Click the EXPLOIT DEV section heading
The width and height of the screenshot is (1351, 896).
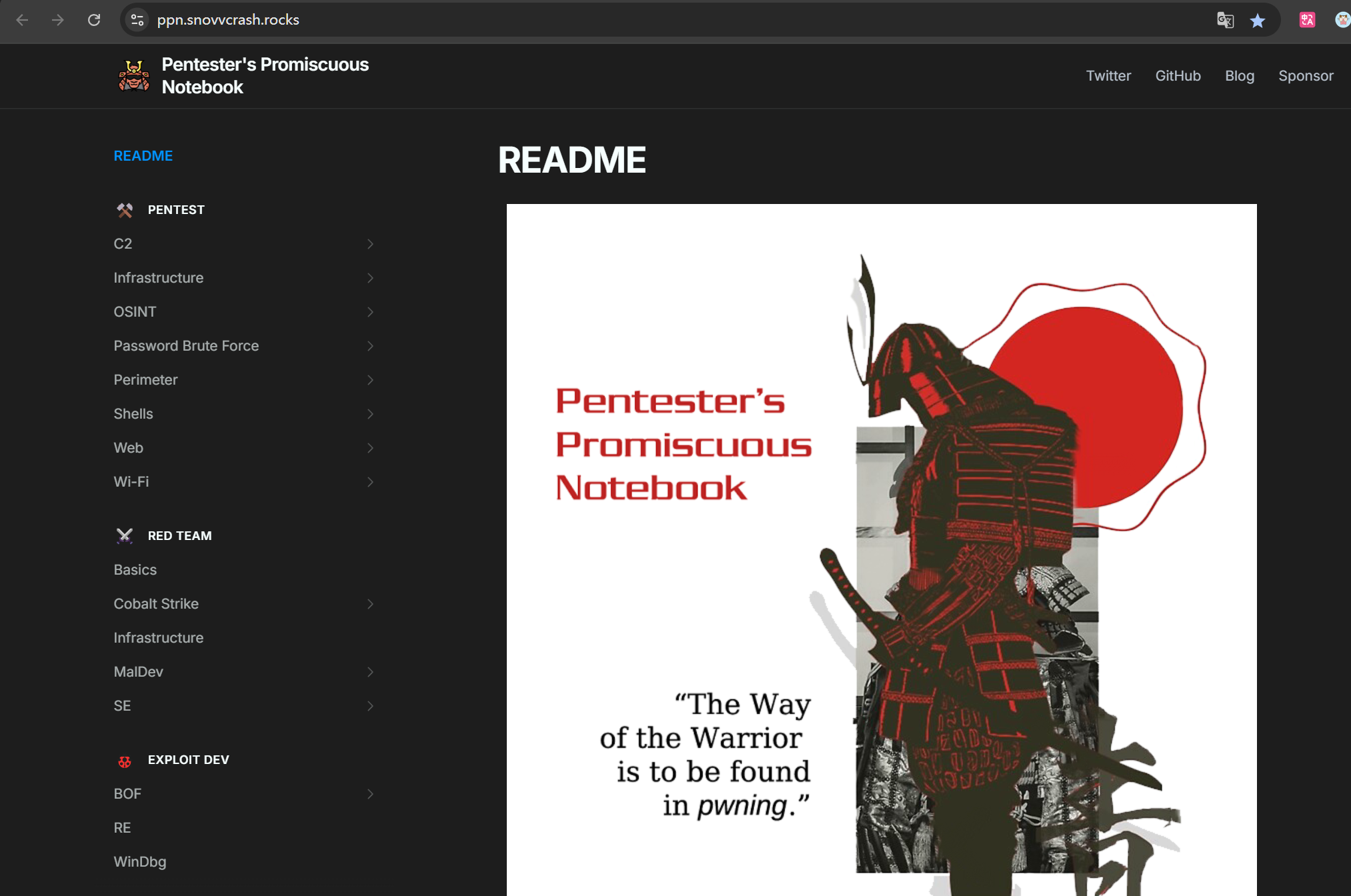[188, 760]
